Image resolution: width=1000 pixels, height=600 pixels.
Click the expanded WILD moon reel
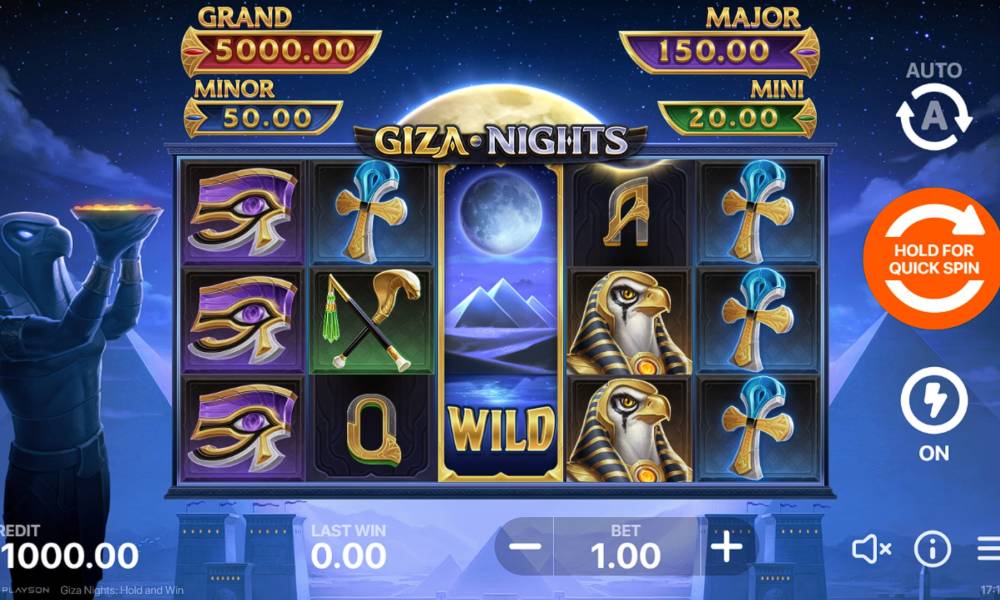pos(501,322)
